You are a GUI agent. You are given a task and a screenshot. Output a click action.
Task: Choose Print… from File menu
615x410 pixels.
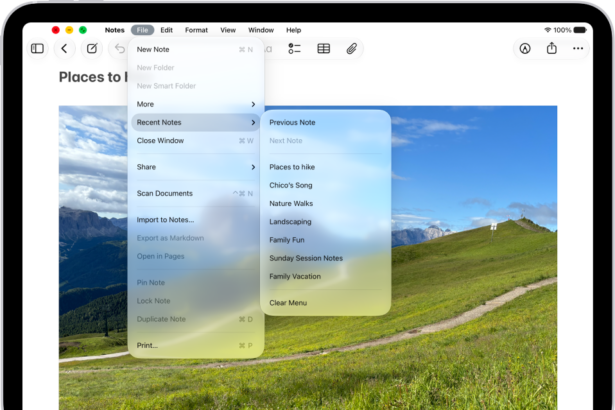(195, 345)
